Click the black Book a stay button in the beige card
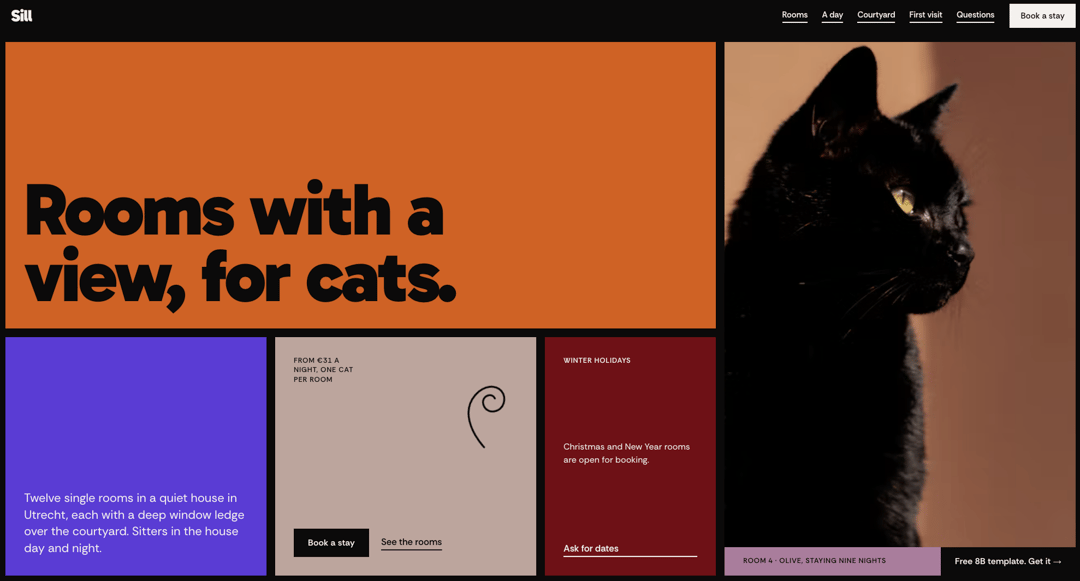The width and height of the screenshot is (1080, 581). click(331, 542)
